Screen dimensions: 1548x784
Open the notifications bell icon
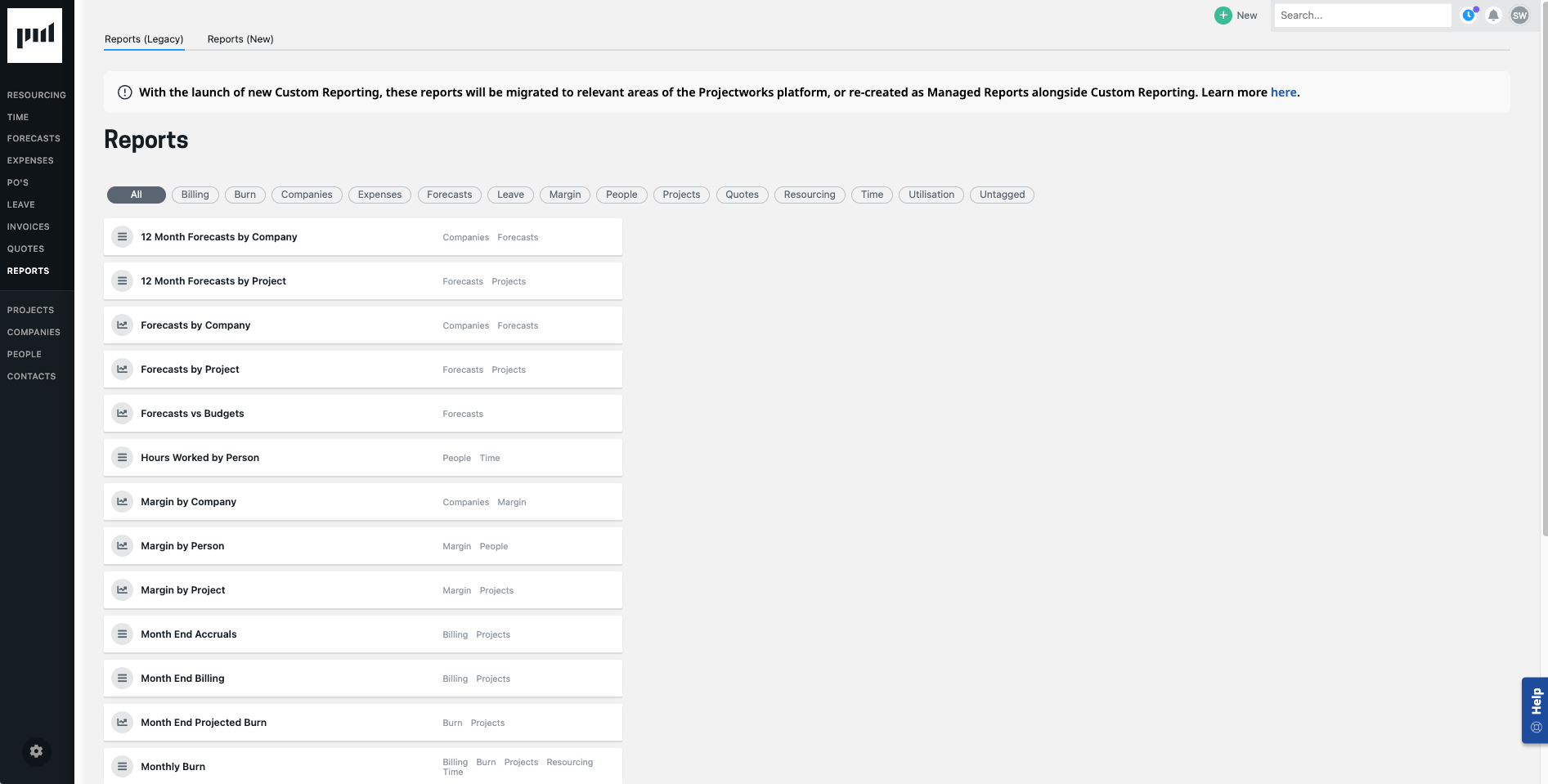[1494, 16]
